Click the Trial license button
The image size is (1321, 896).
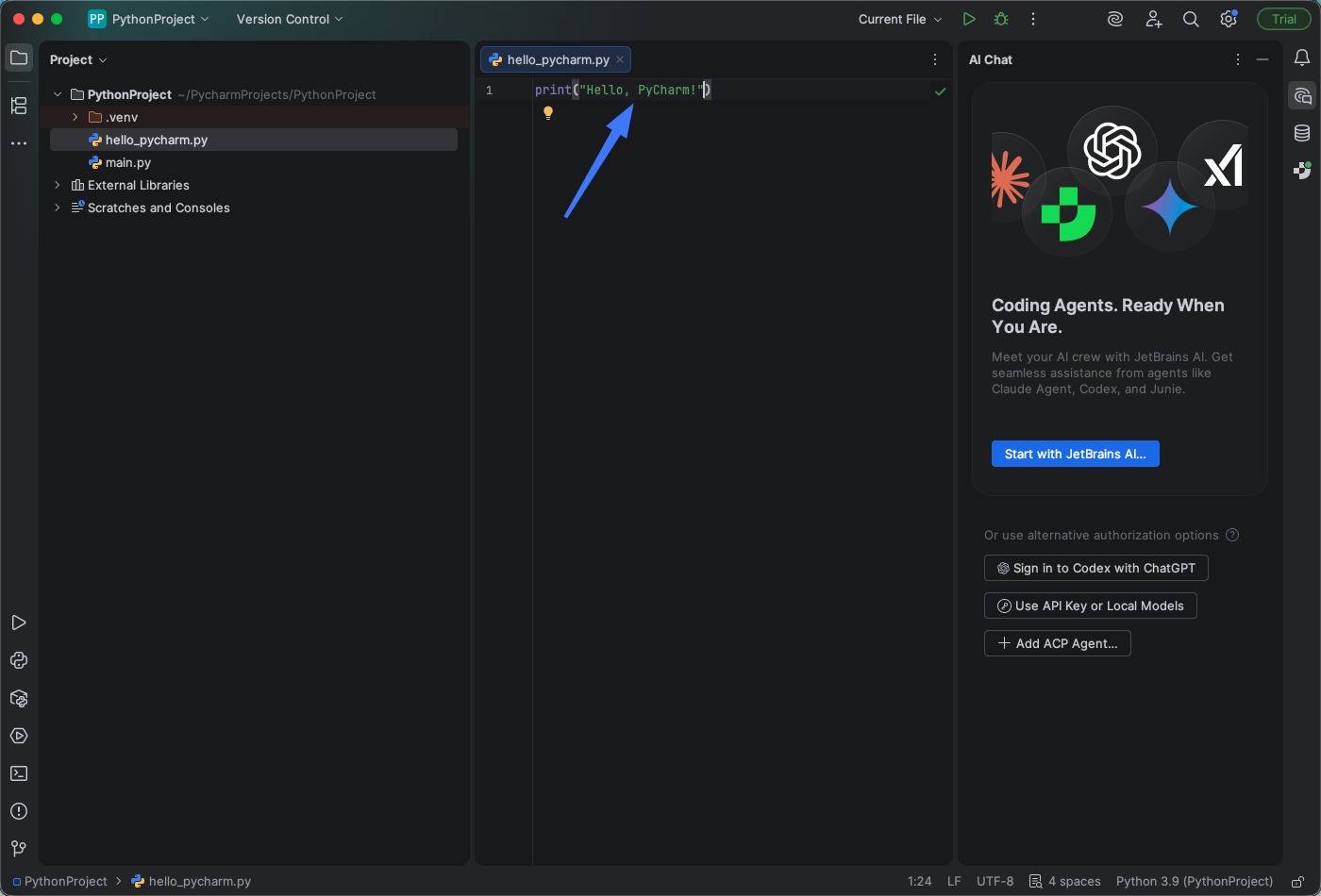pyautogui.click(x=1283, y=19)
